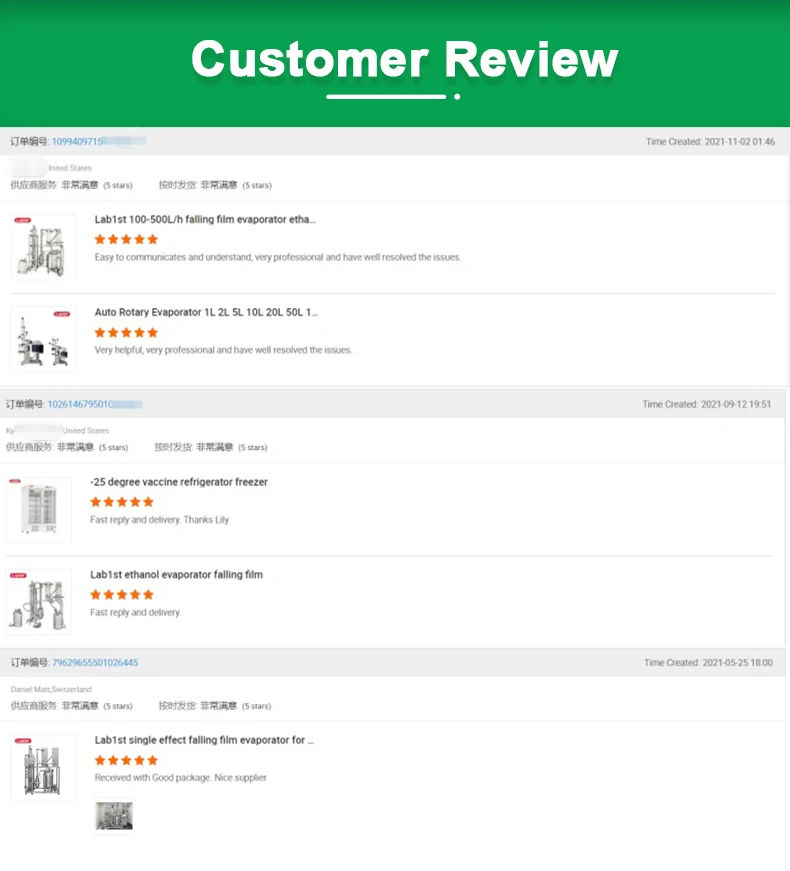Click the 'Auto Rotary Evaporator 1L 2L 5L' title

tap(206, 312)
